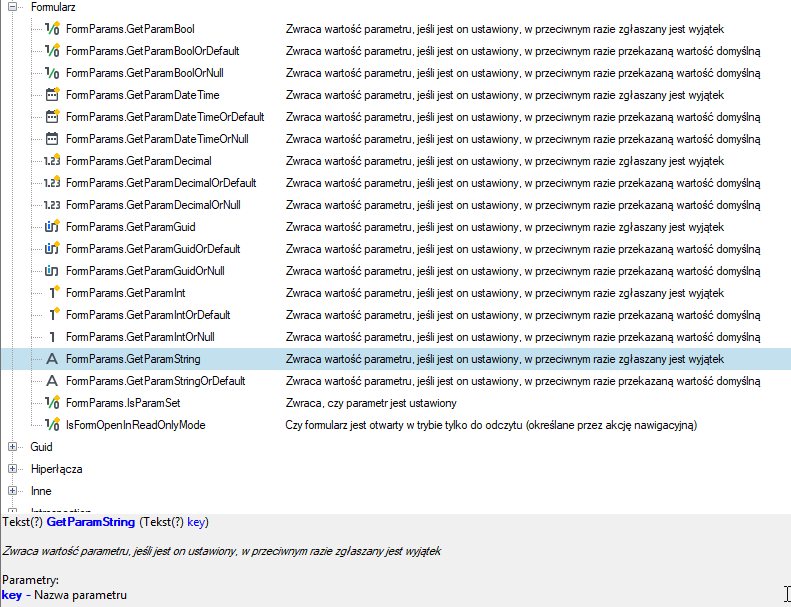This screenshot has height=607, width=791.
Task: Click the Inne category label
Action: 41,491
